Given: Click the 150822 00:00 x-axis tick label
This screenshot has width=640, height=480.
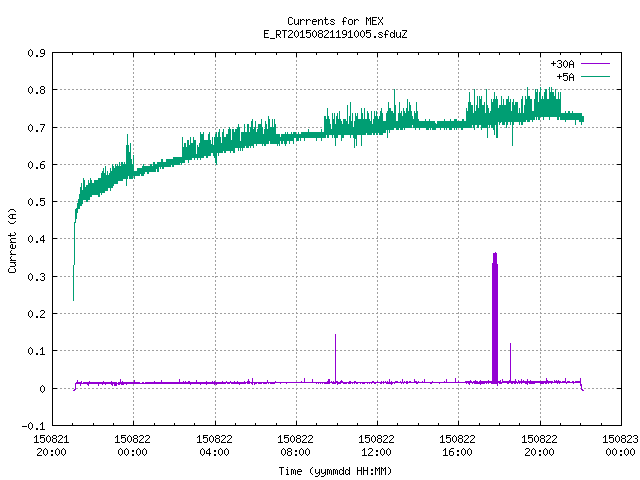Looking at the screenshot, I should [132, 446].
